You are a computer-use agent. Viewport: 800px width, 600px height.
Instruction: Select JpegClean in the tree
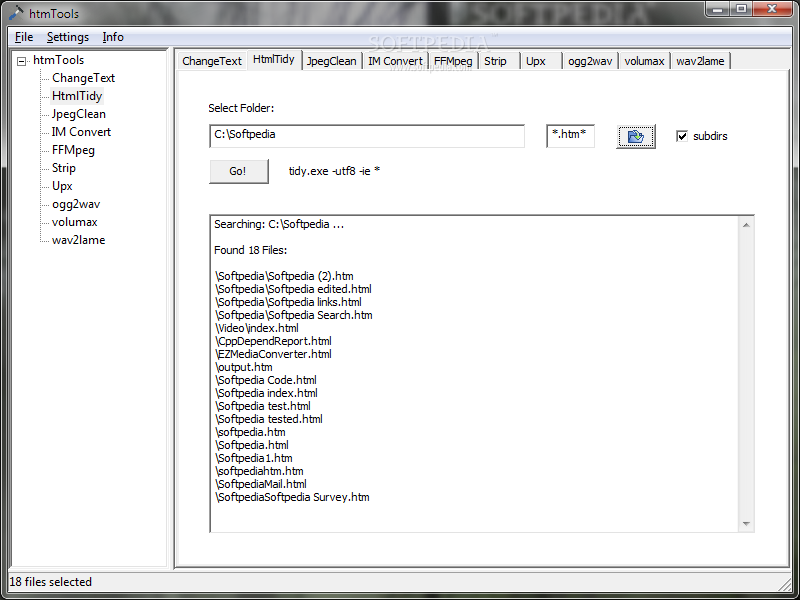[x=79, y=114]
